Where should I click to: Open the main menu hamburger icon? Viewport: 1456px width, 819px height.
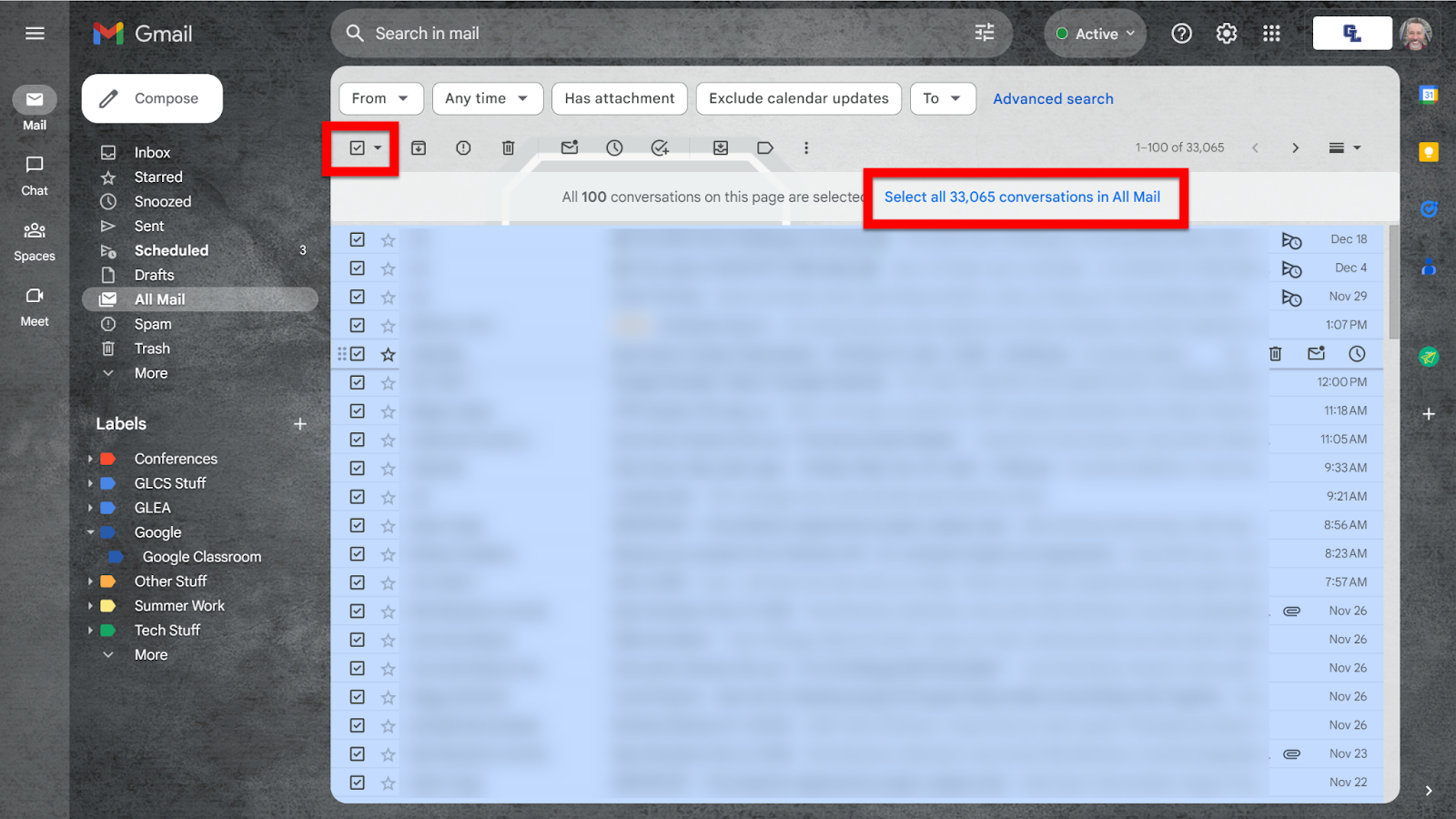click(35, 34)
